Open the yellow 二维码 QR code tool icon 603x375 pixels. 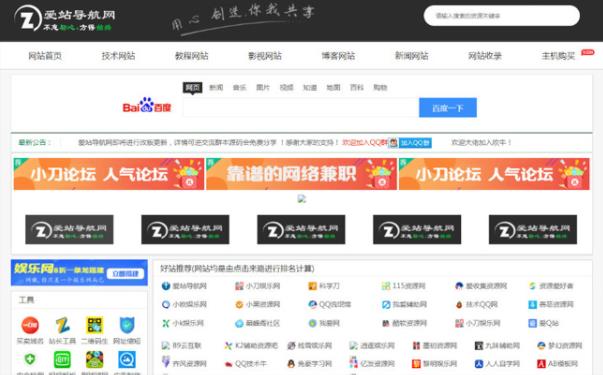pyautogui.click(x=95, y=325)
